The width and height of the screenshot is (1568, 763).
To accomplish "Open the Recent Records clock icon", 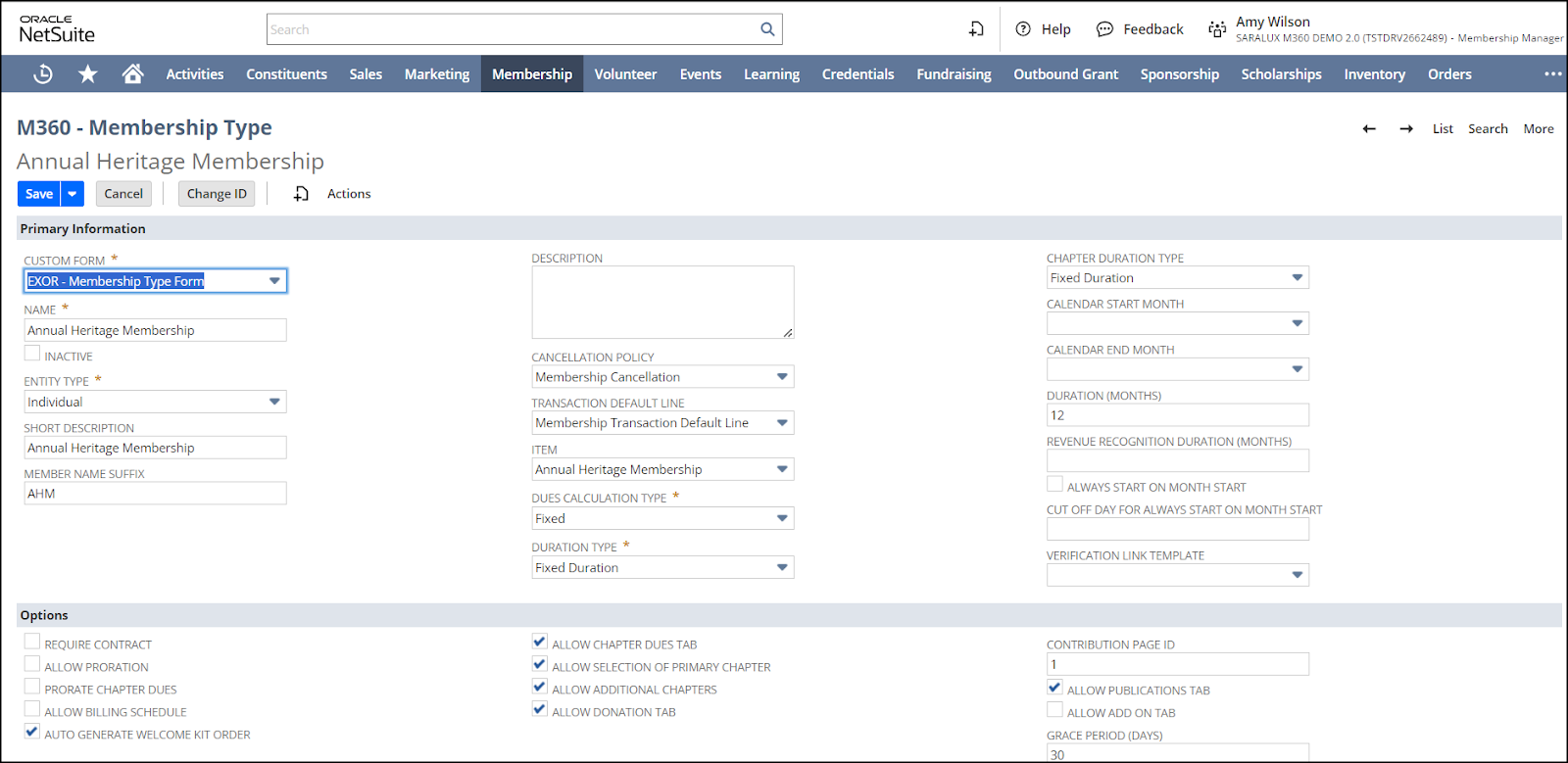I will pyautogui.click(x=43, y=74).
